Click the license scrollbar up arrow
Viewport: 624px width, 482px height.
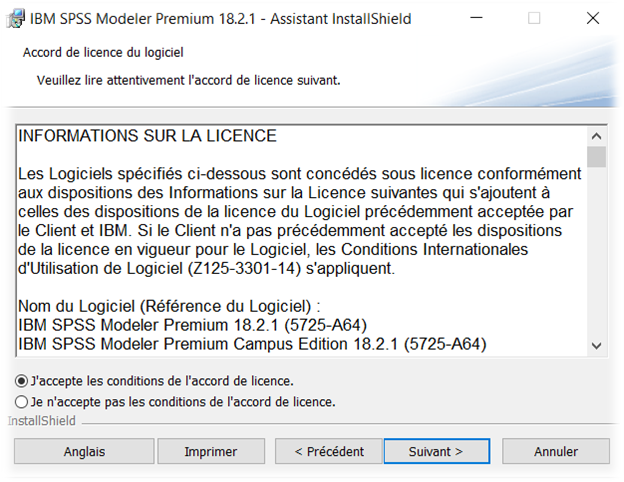[597, 135]
